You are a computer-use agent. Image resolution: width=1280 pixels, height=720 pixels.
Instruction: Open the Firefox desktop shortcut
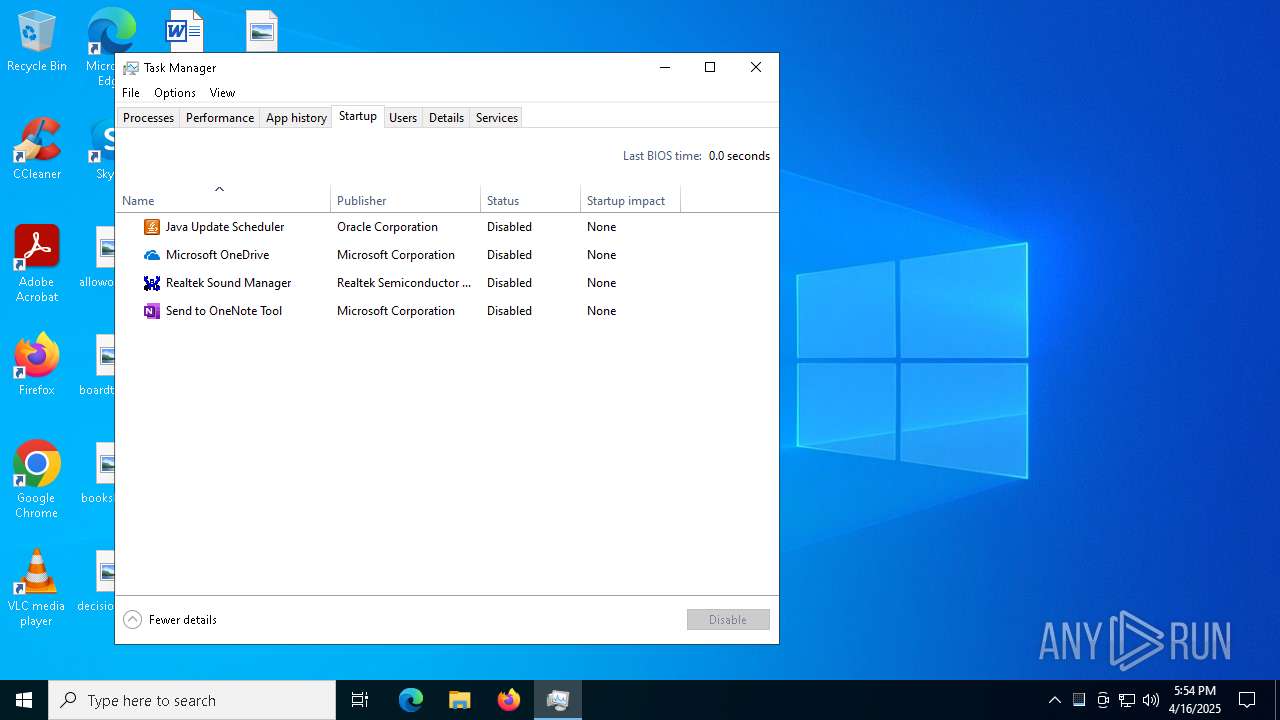tap(37, 365)
